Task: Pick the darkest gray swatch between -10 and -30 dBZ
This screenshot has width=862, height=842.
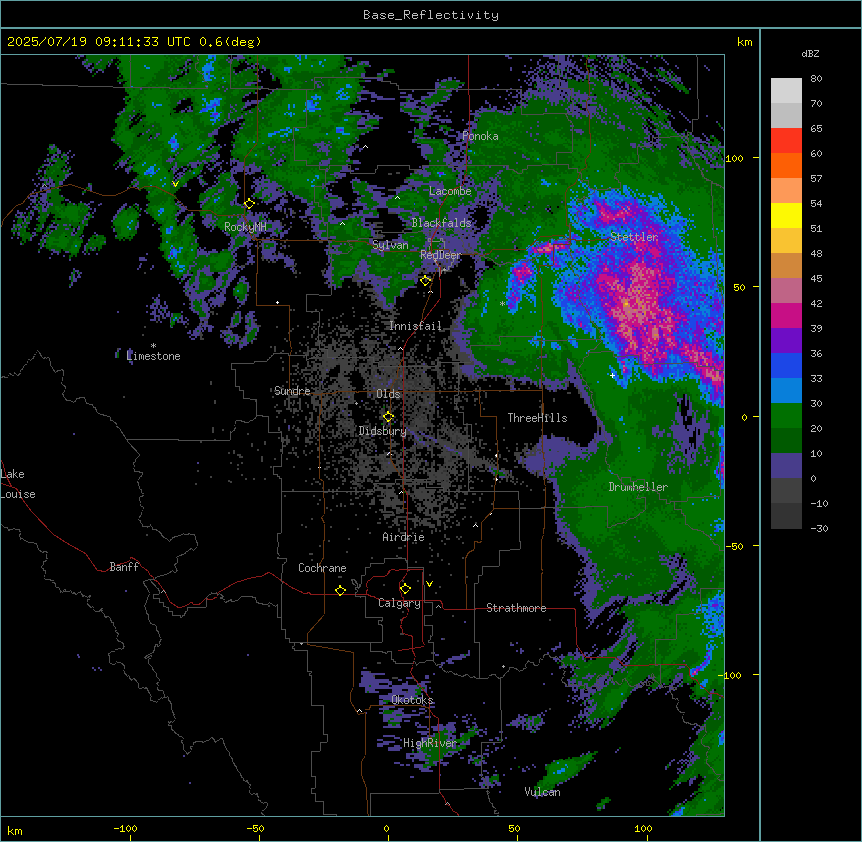Action: 786,516
